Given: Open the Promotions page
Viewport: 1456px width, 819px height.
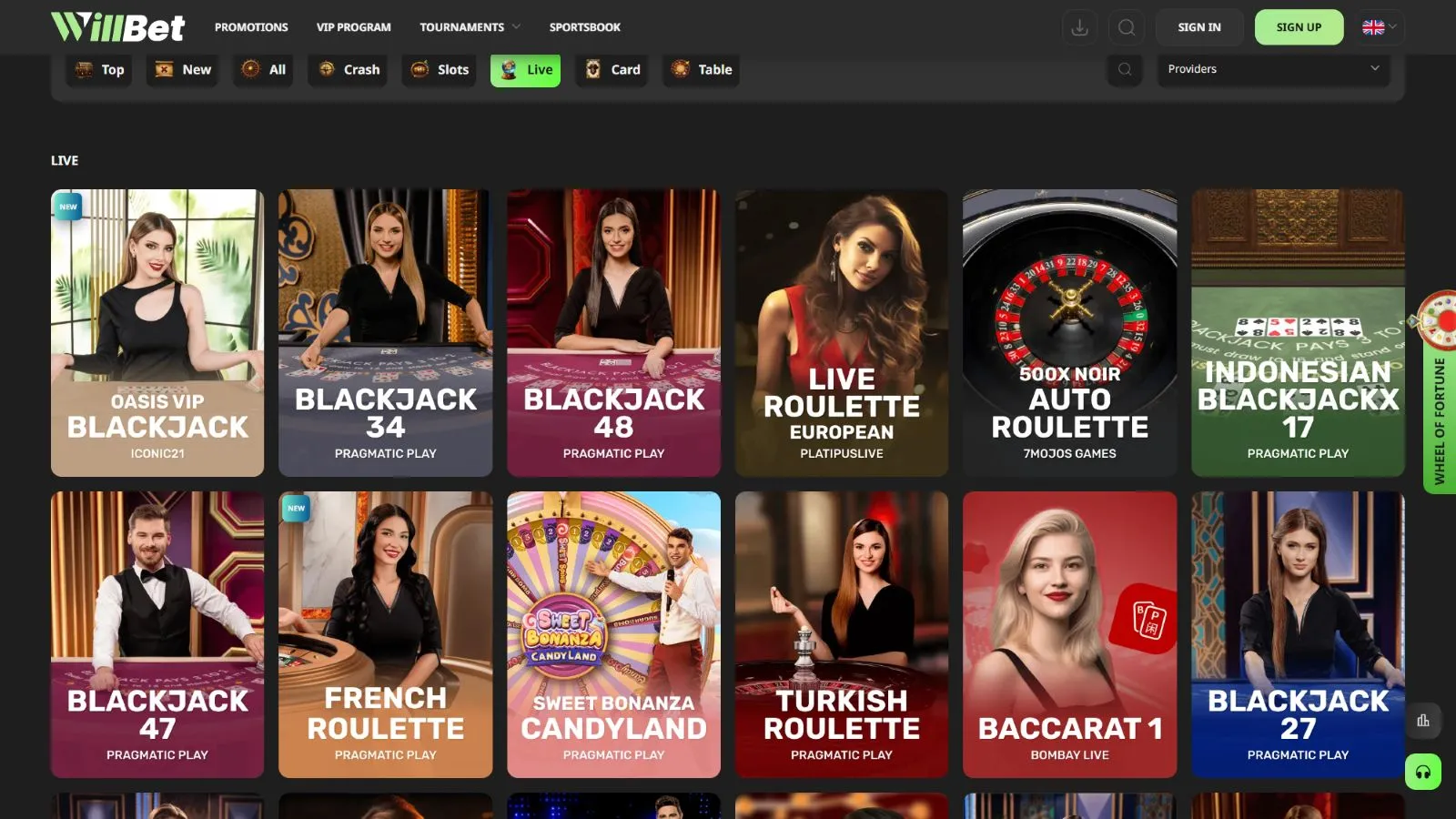Looking at the screenshot, I should point(251,27).
